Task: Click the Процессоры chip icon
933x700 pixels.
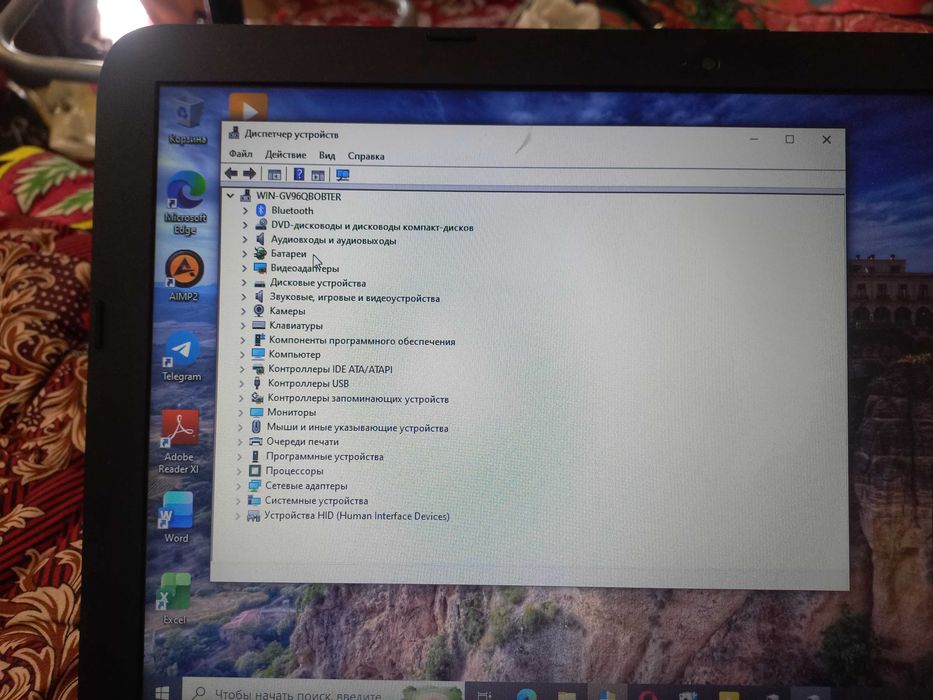Action: [x=255, y=470]
